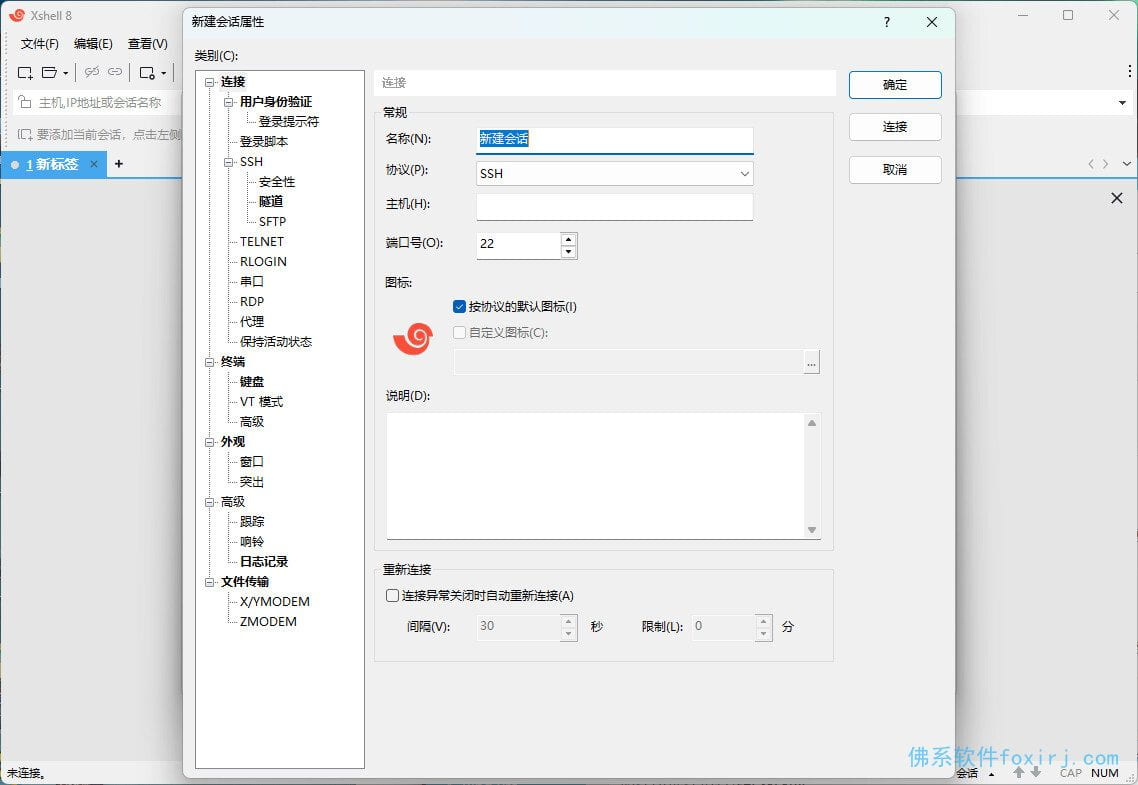Click the new session toolbar icon
This screenshot has width=1138, height=785.
(25, 73)
